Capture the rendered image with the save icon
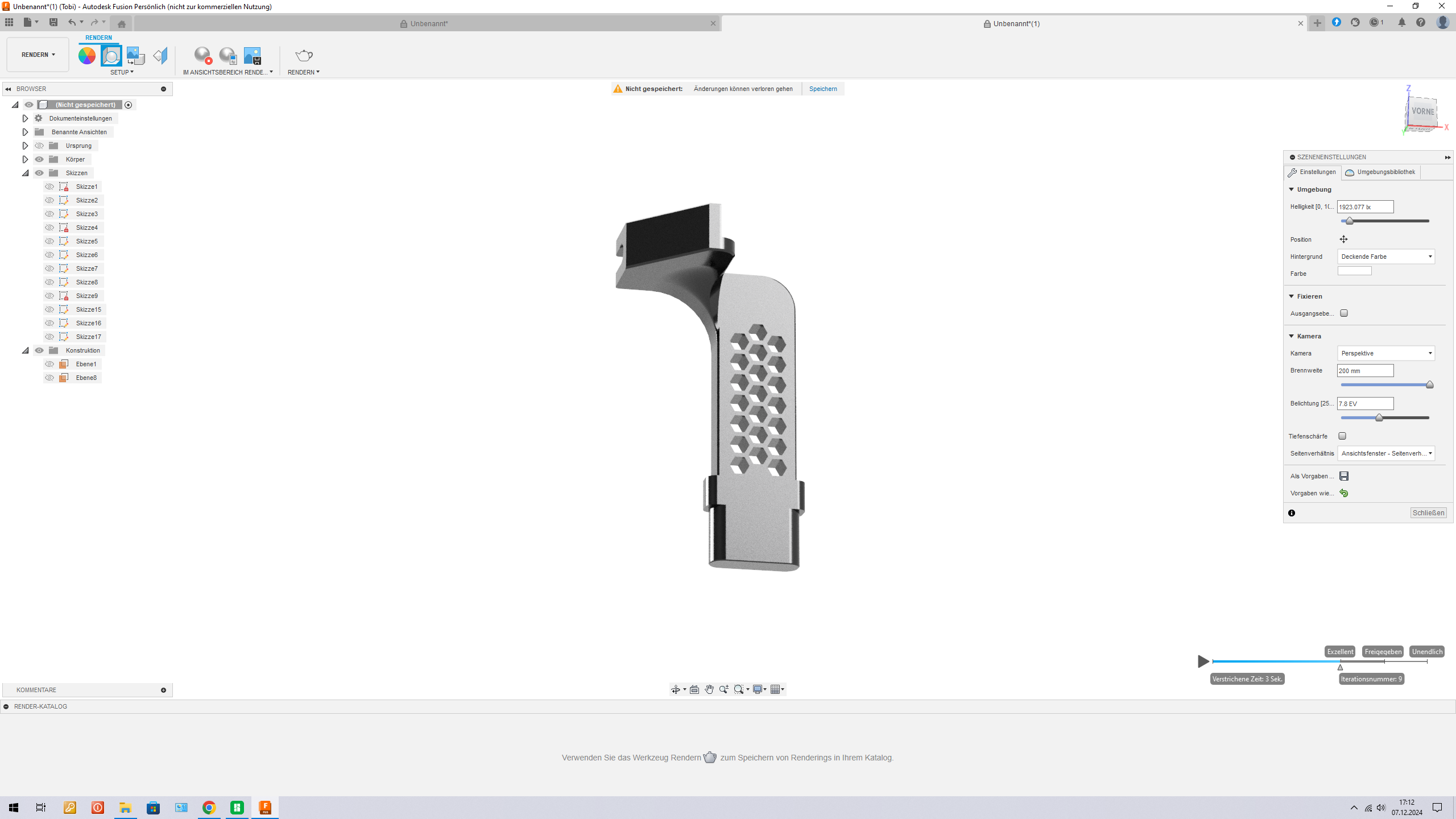 (x=252, y=56)
